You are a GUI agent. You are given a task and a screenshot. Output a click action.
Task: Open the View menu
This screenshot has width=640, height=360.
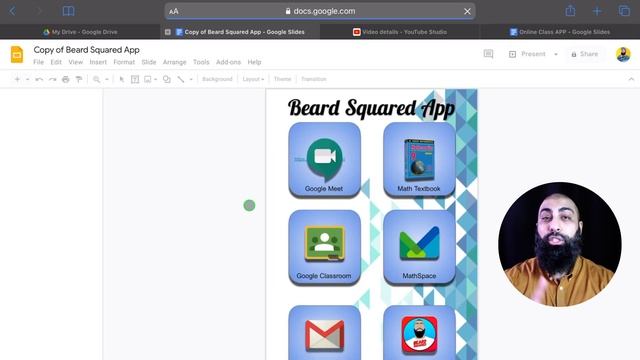(76, 62)
